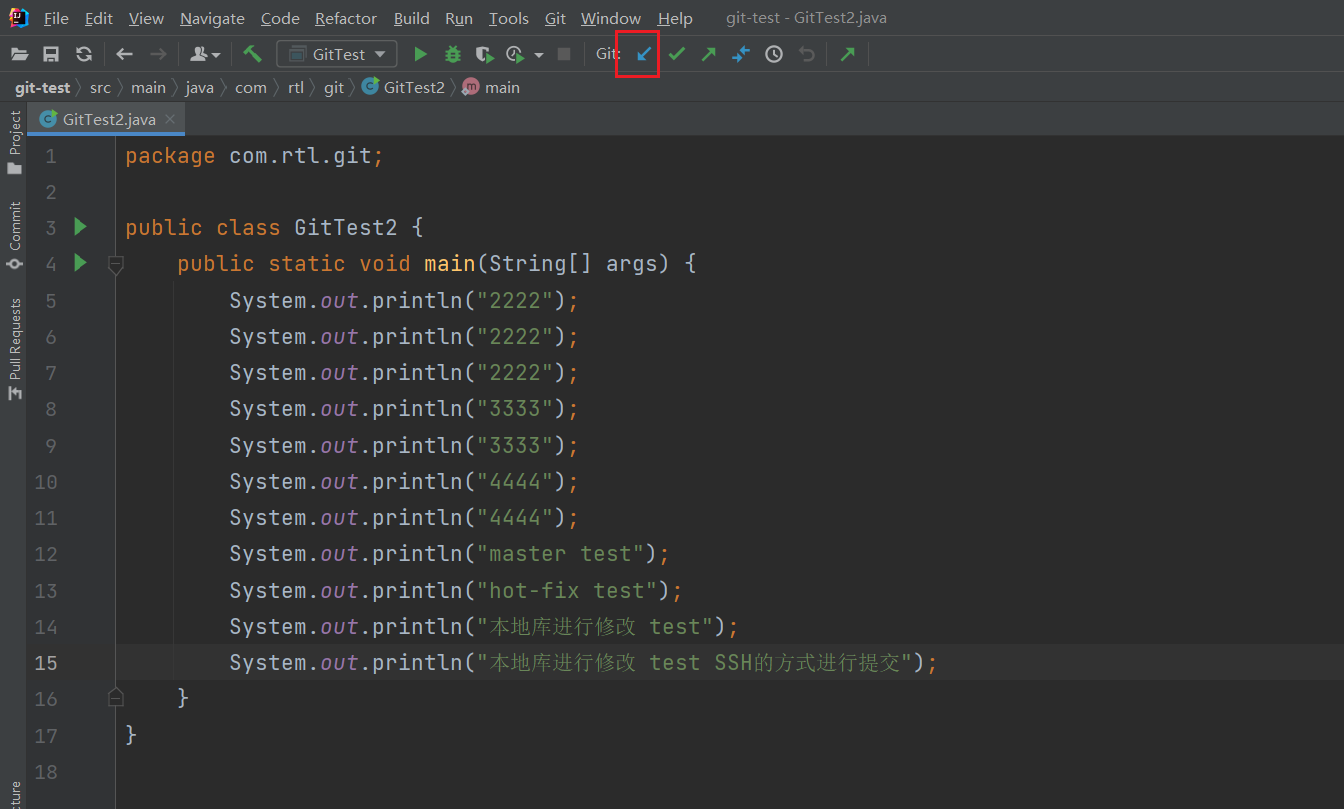Open the Help menu

(675, 18)
